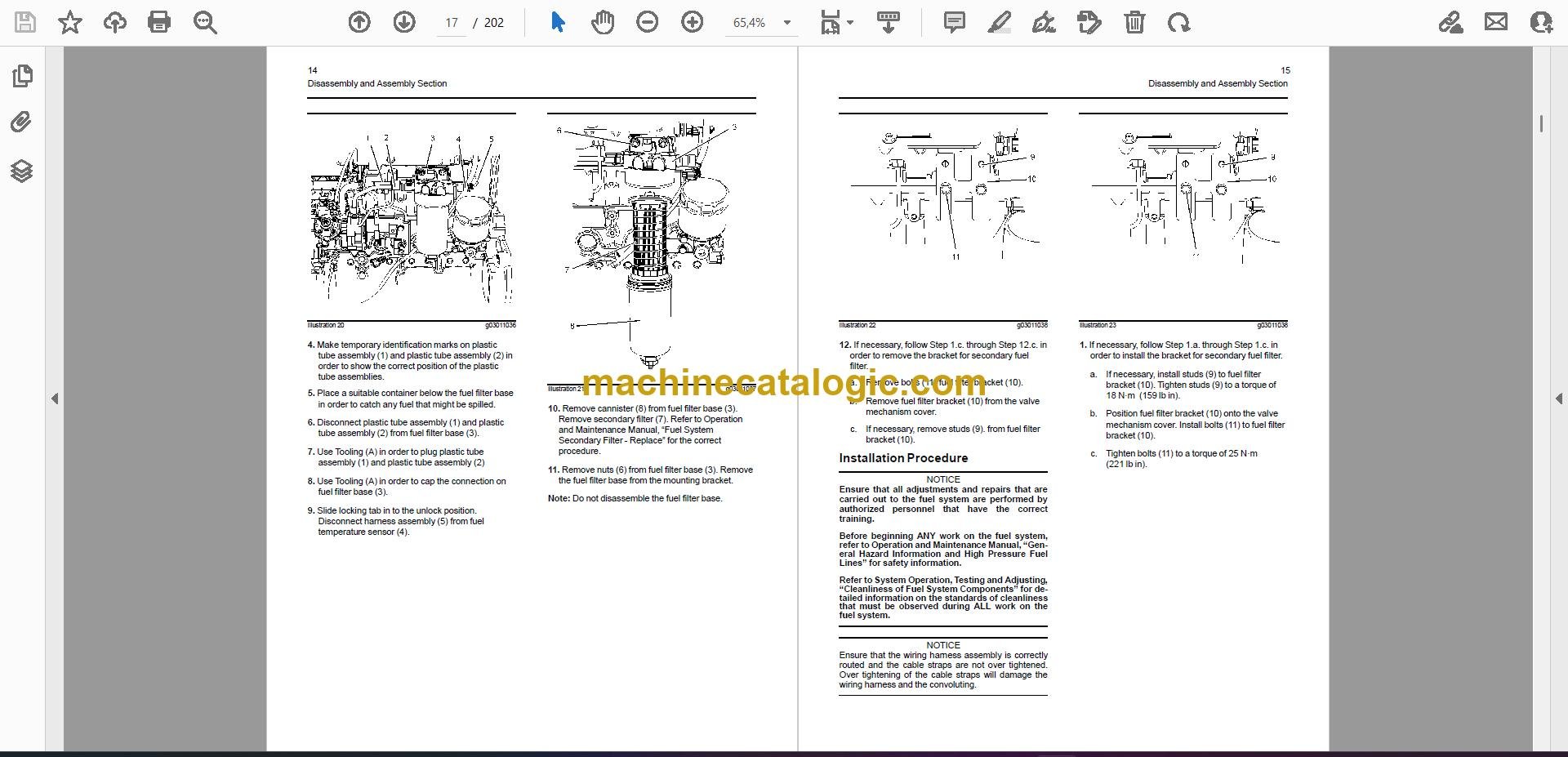Click the Installation Procedure heading
Image resolution: width=1568 pixels, height=757 pixels.
point(903,458)
